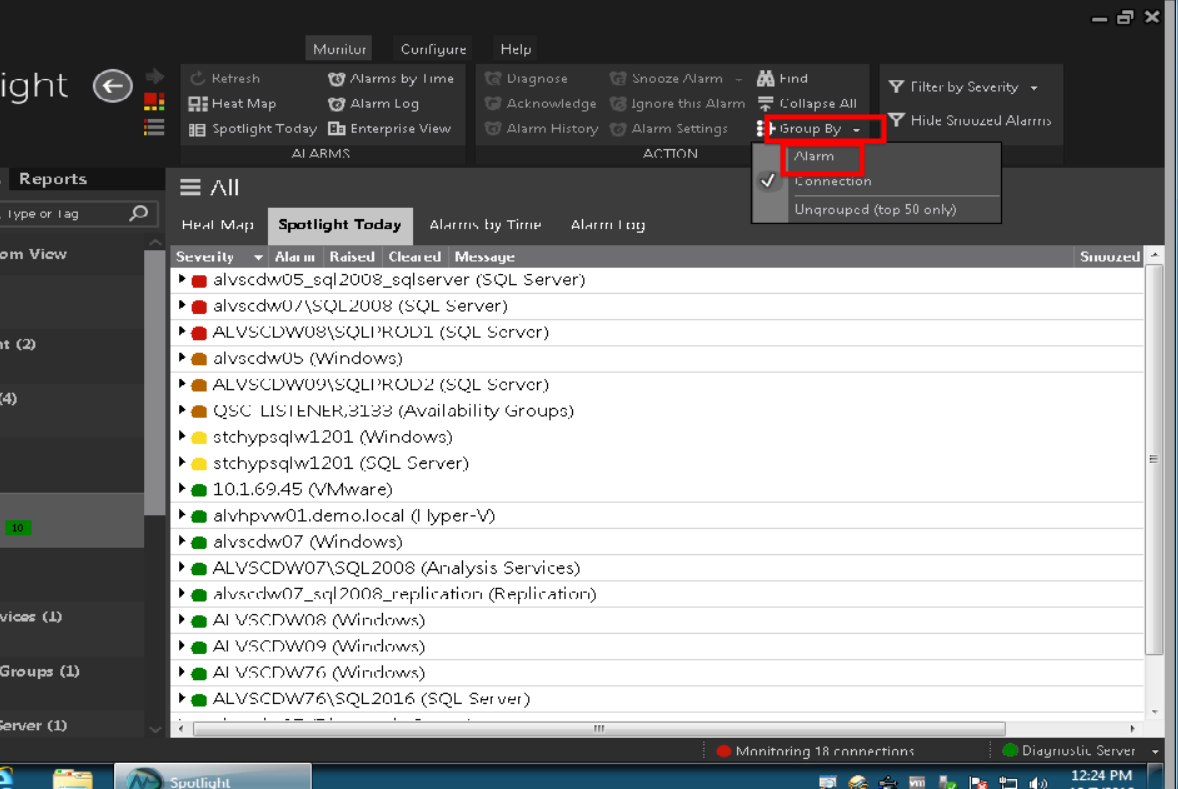The width and height of the screenshot is (1178, 789).
Task: Expand 10.1.69.45 (VMware) row
Action: 182,488
